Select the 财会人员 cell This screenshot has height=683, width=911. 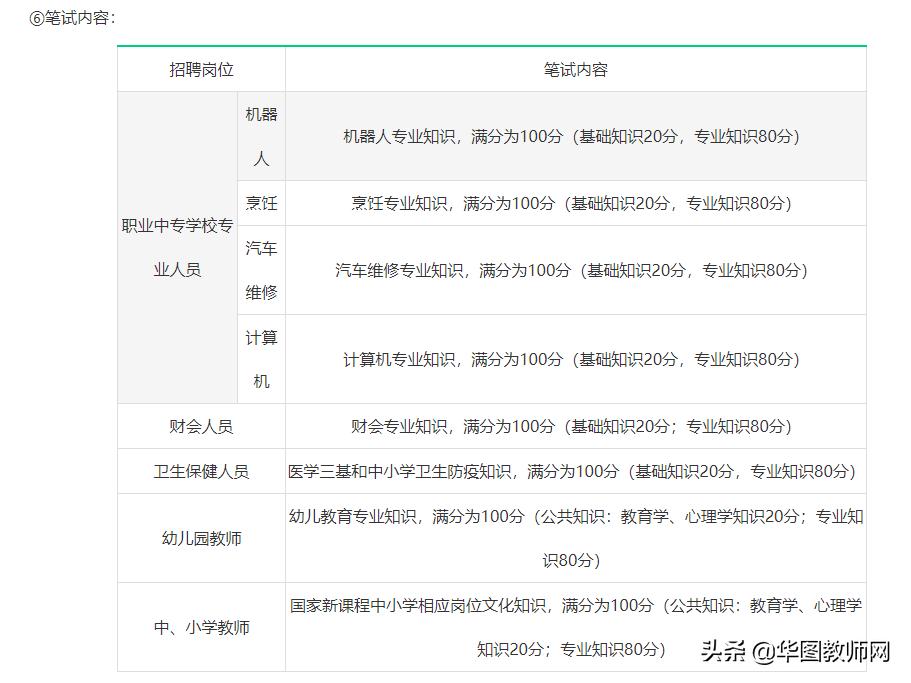coord(201,425)
